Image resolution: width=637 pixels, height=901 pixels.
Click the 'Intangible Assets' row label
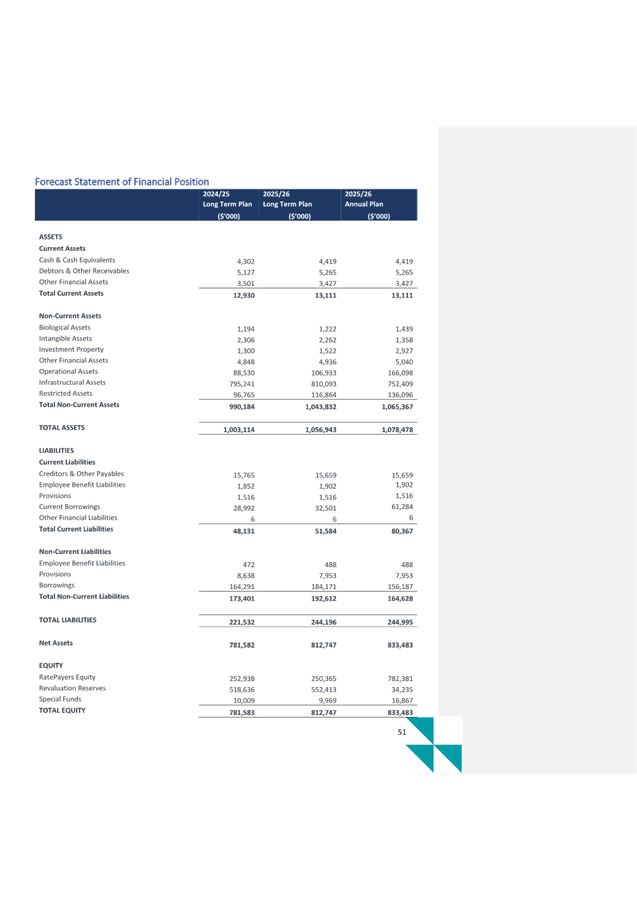point(65,338)
